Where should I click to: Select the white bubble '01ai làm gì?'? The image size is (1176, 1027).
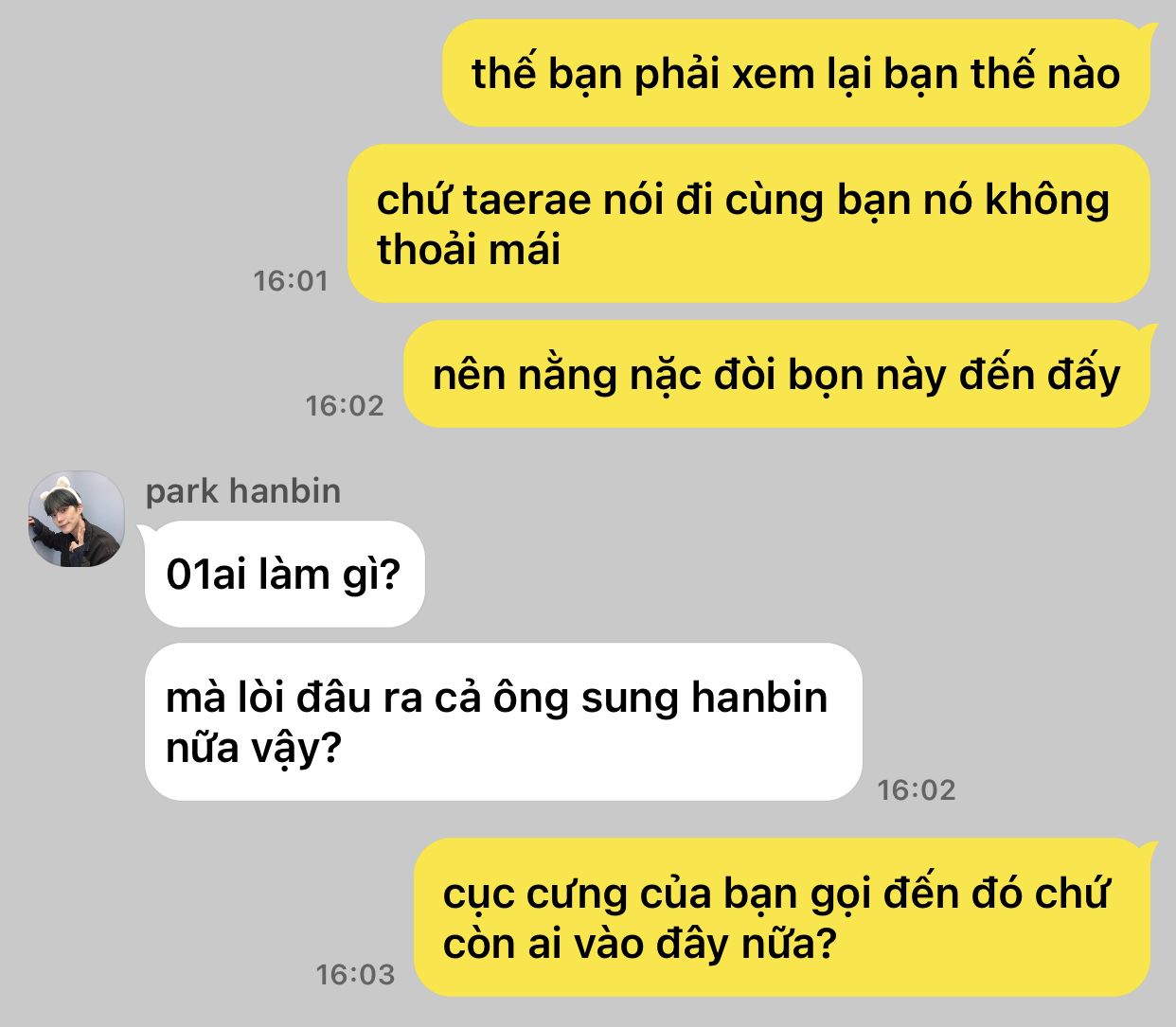(284, 574)
